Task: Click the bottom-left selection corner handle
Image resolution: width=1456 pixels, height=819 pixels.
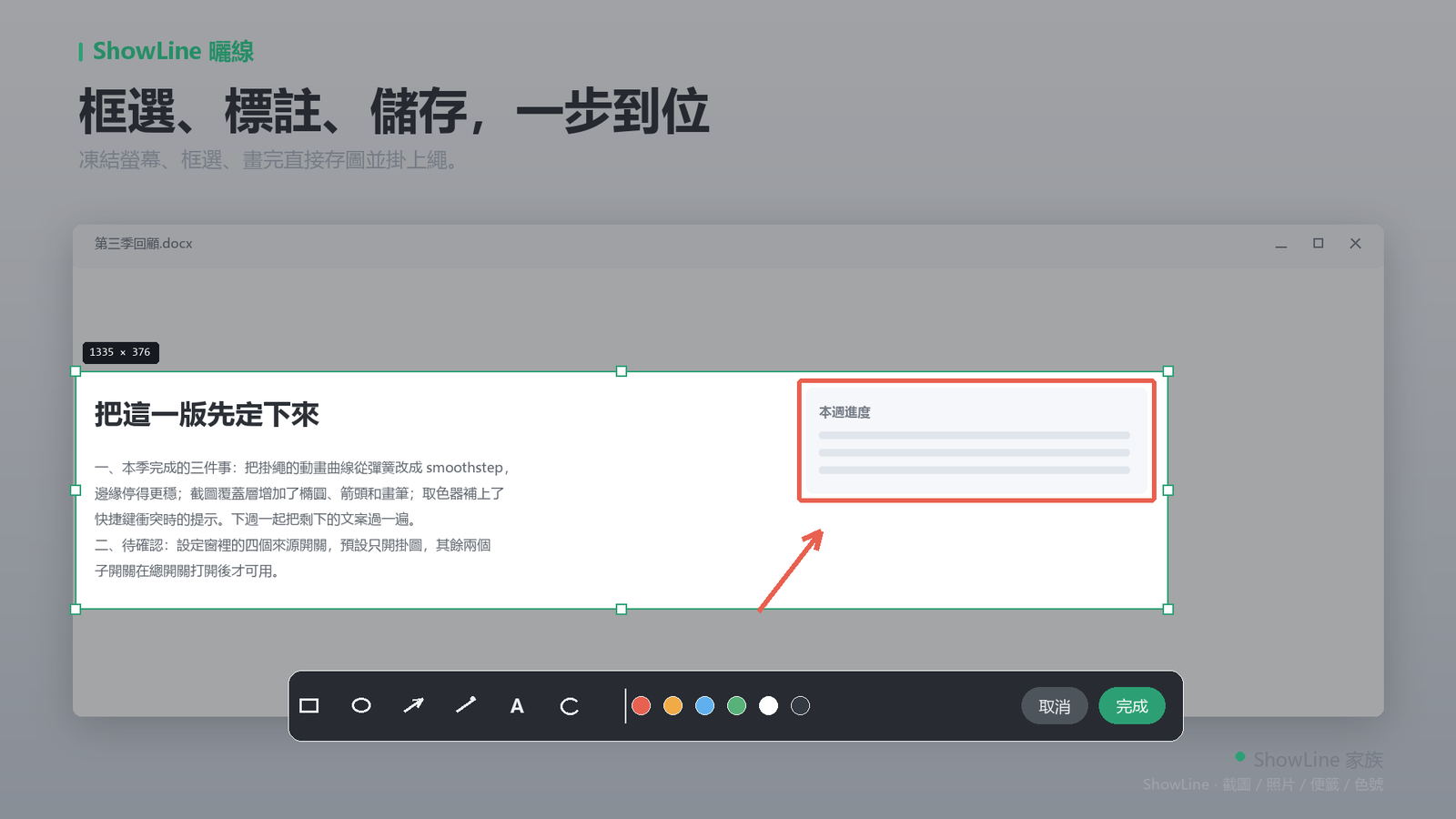Action: 76,610
